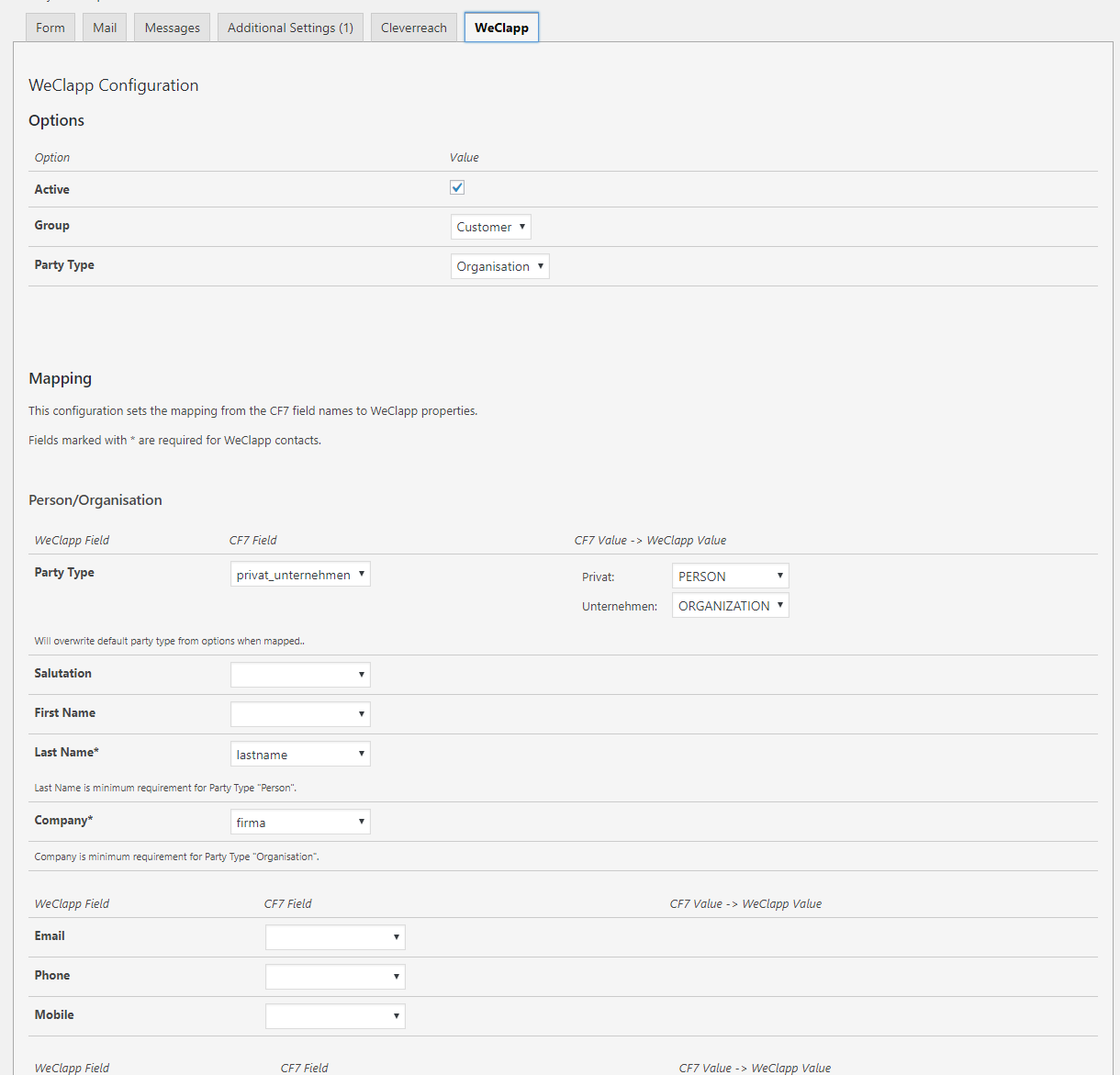Open the Company dropdown showing firma
The image size is (1120, 1075).
pyautogui.click(x=300, y=822)
